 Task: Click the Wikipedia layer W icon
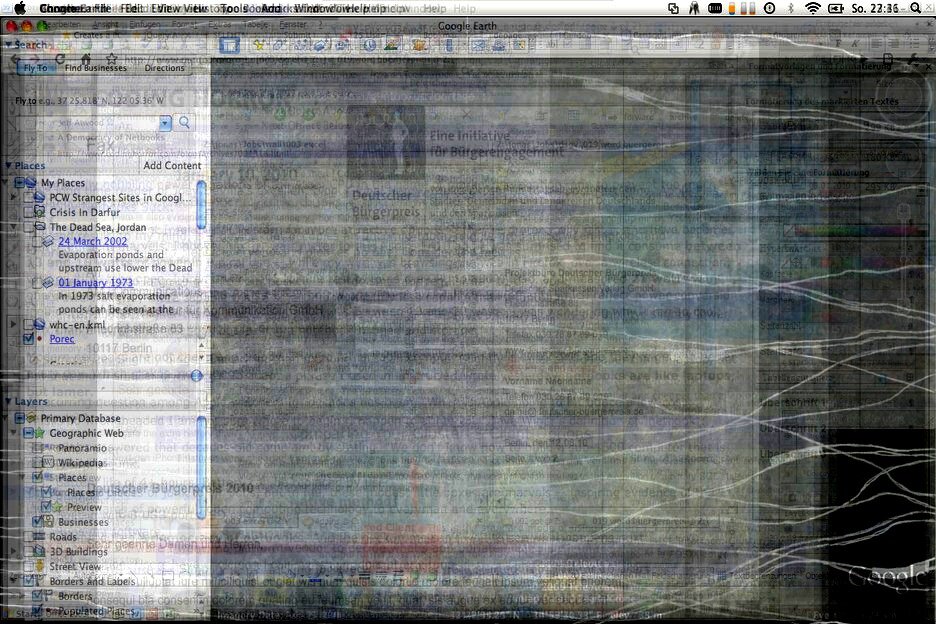click(50, 463)
